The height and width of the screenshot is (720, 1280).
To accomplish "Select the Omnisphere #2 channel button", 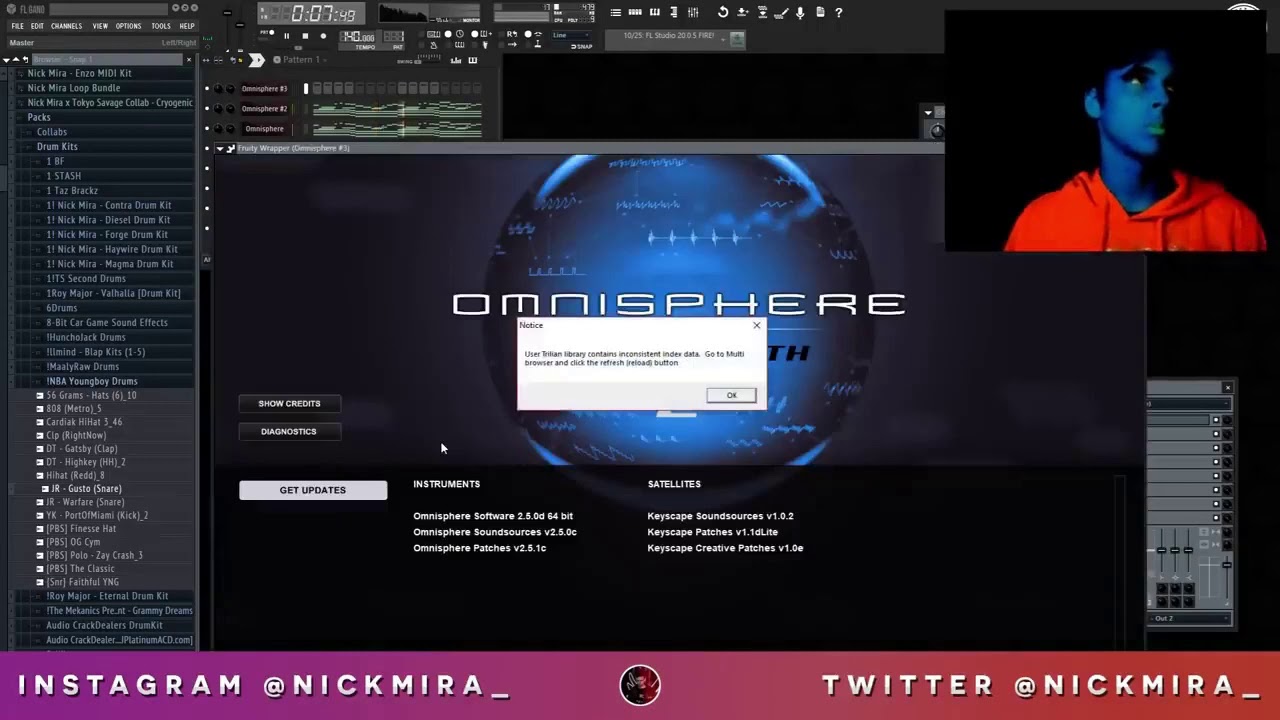I will pyautogui.click(x=264, y=109).
